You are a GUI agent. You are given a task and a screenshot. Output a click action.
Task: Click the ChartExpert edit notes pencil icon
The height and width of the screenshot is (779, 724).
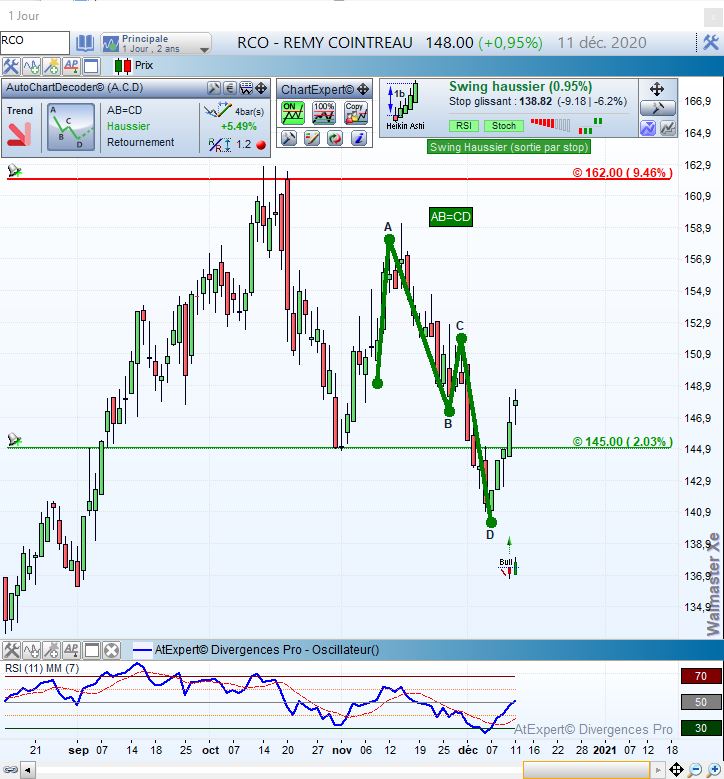[312, 138]
